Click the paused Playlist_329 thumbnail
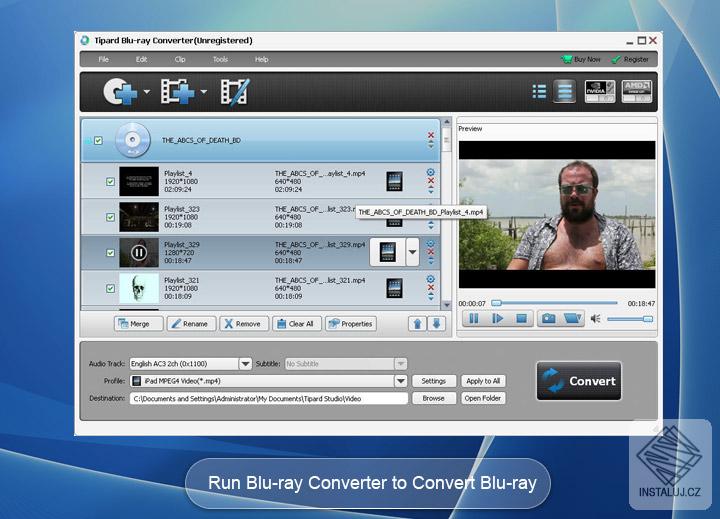Screen dimensions: 720x519 tap(139, 253)
